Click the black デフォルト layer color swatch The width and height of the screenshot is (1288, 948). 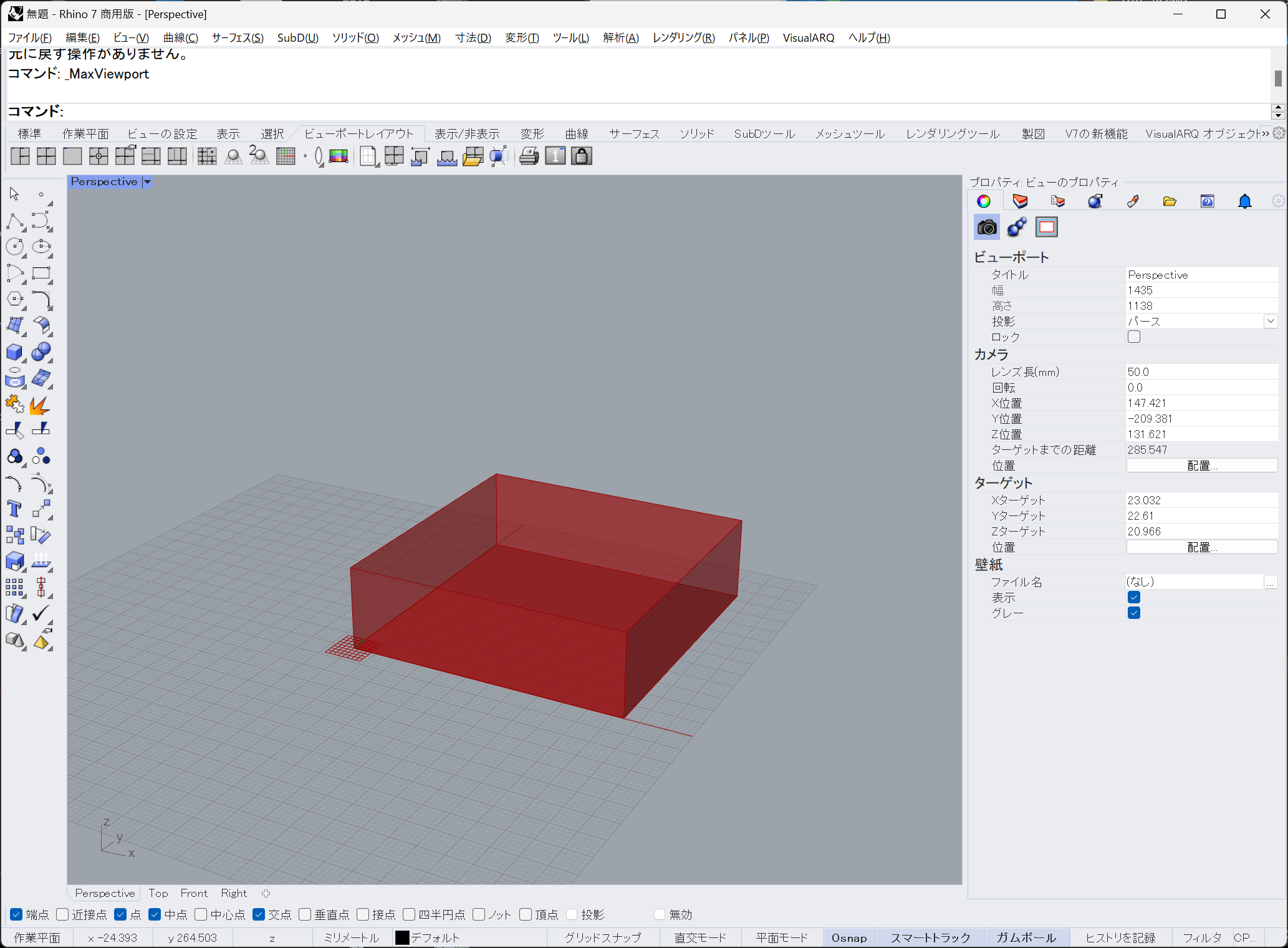point(402,937)
